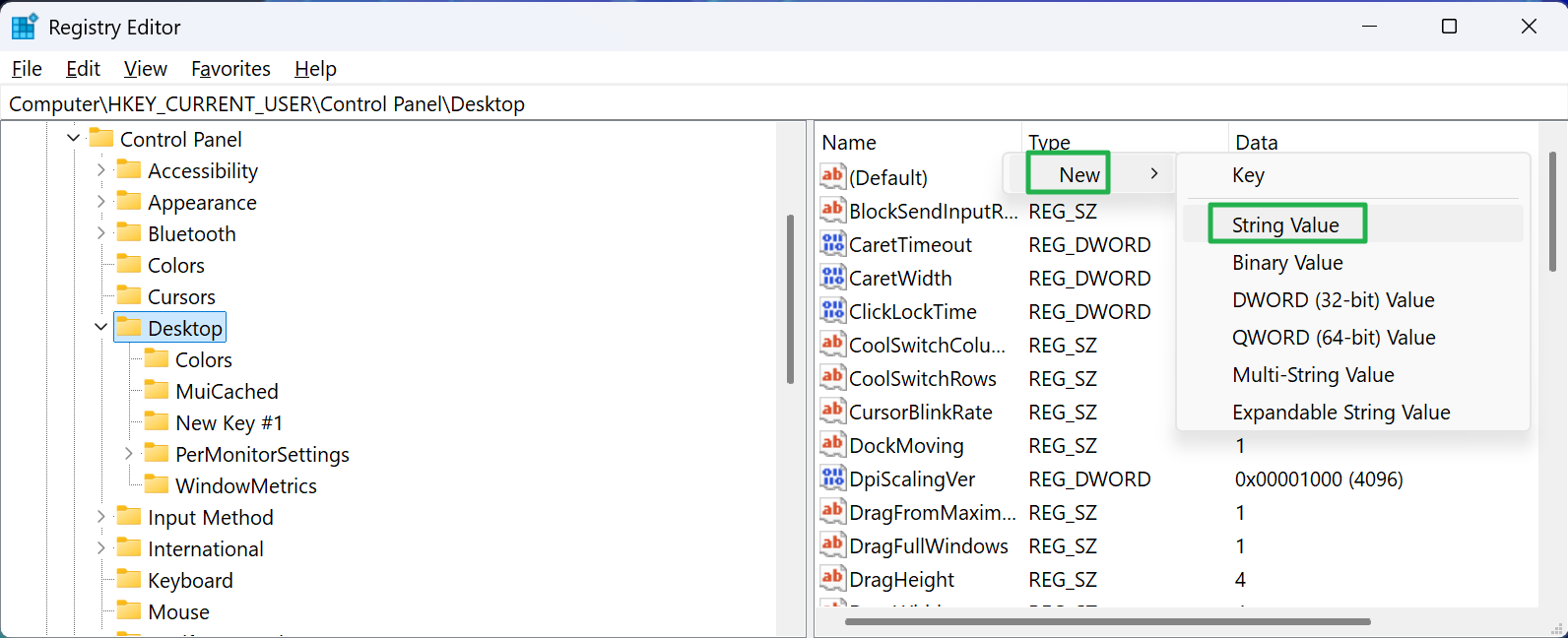Click the DockMoving string icon
The width and height of the screenshot is (1568, 638).
click(x=833, y=444)
